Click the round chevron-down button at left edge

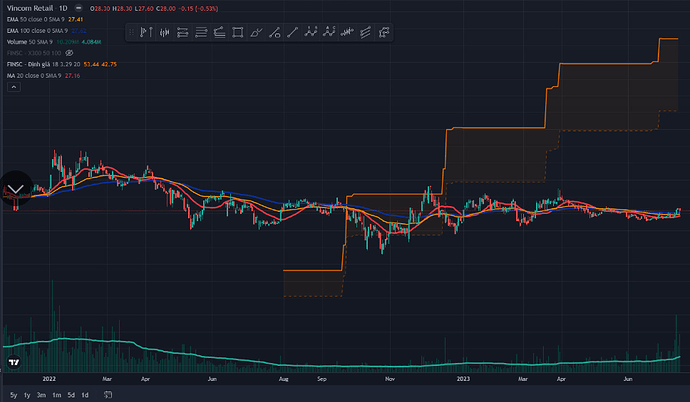pyautogui.click(x=16, y=189)
